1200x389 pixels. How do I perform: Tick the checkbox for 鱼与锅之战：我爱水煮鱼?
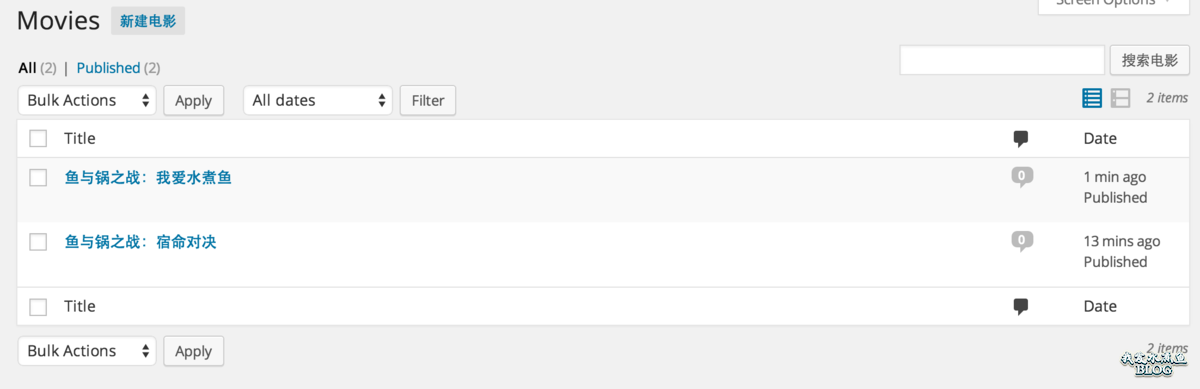pos(38,178)
